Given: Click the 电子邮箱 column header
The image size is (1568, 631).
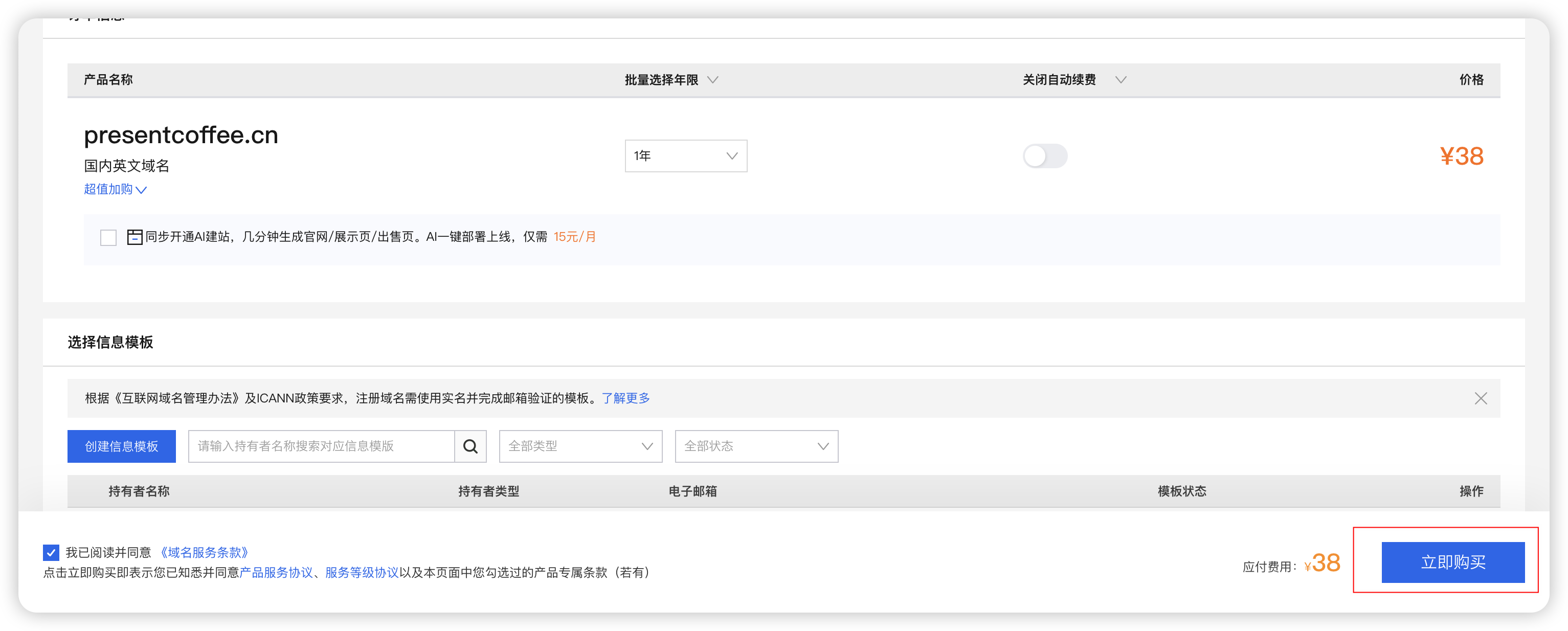Looking at the screenshot, I should [692, 491].
